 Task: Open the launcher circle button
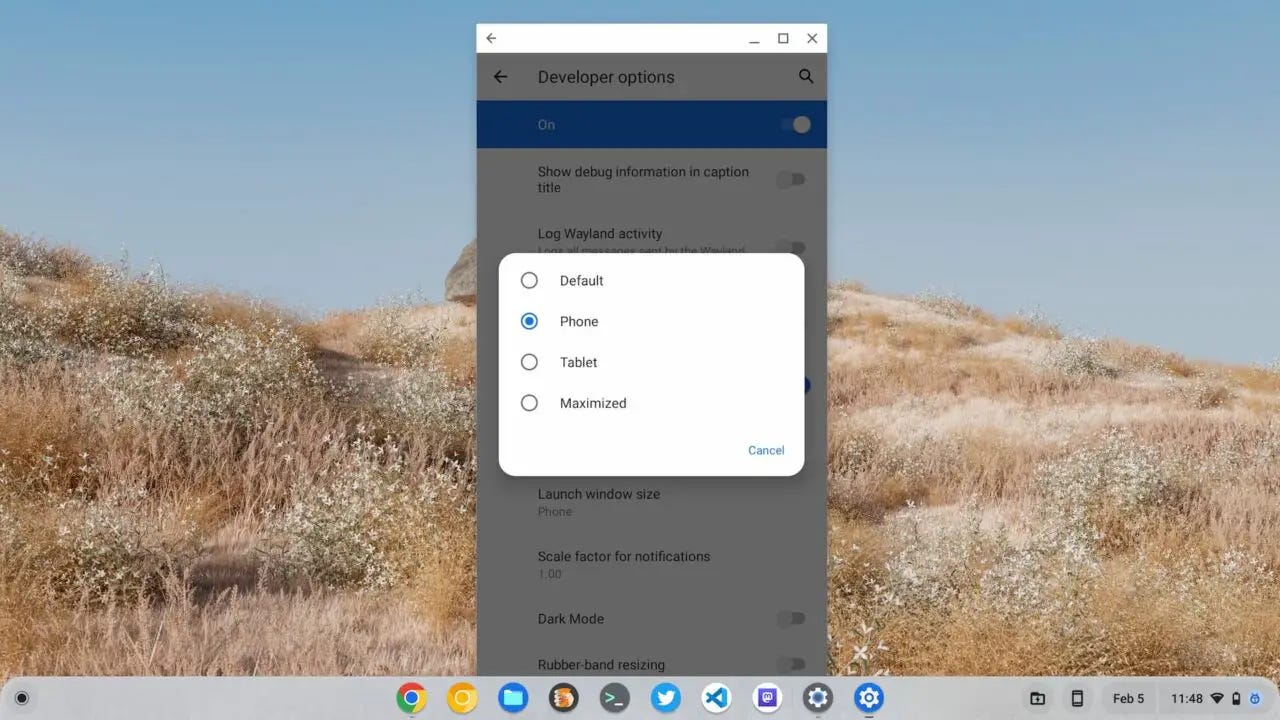[x=22, y=698]
